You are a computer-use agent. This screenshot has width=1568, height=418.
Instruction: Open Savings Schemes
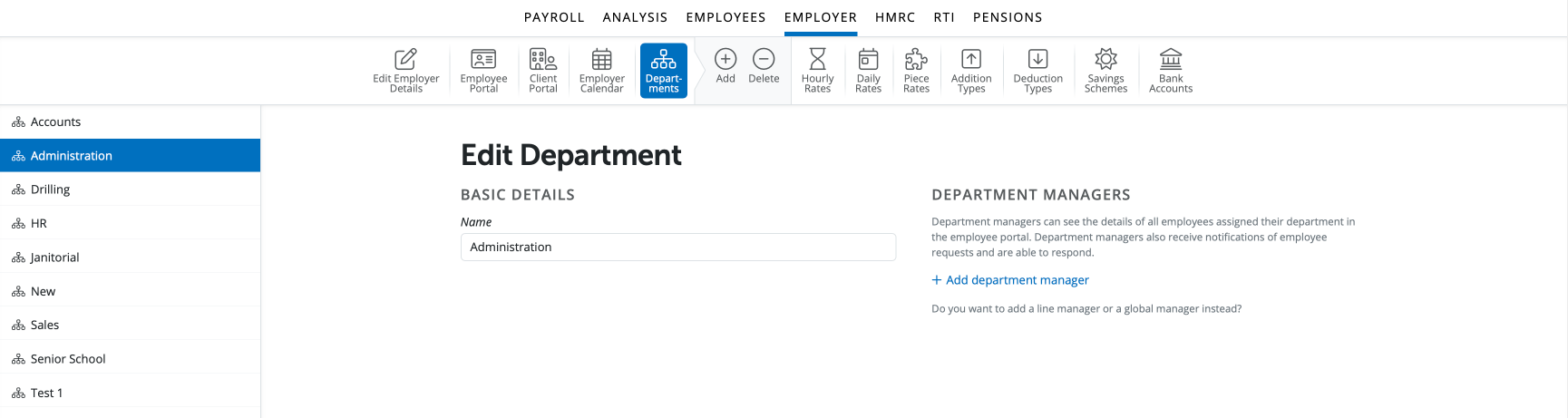pyautogui.click(x=1105, y=71)
